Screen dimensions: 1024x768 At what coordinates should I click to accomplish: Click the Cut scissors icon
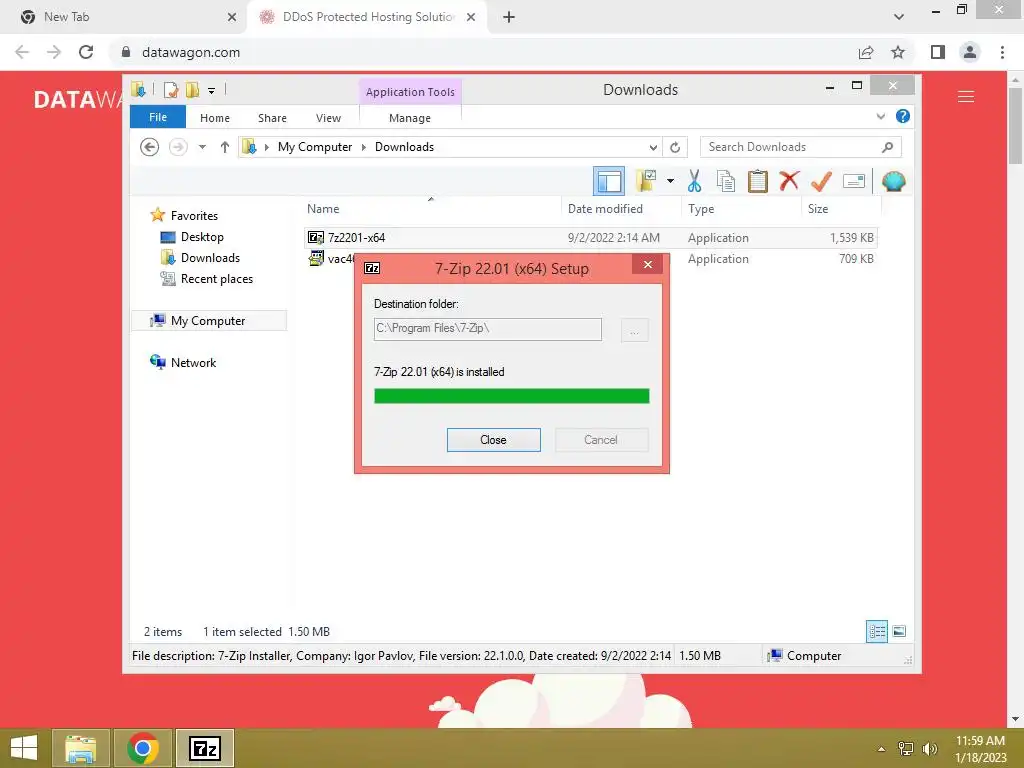[x=694, y=181]
